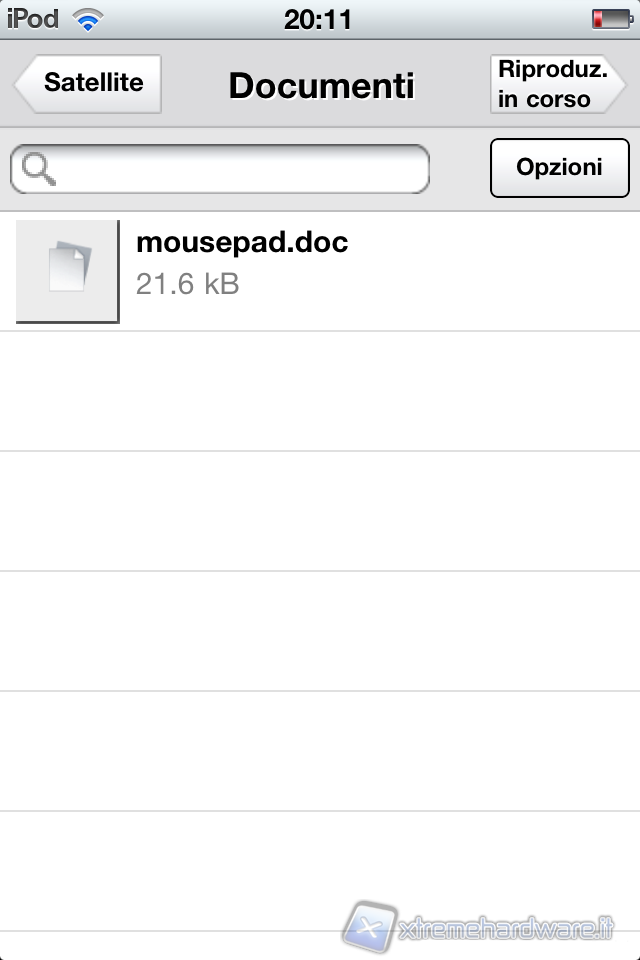The width and height of the screenshot is (640, 960).
Task: Open the mousepad.doc file name
Action: coord(242,242)
